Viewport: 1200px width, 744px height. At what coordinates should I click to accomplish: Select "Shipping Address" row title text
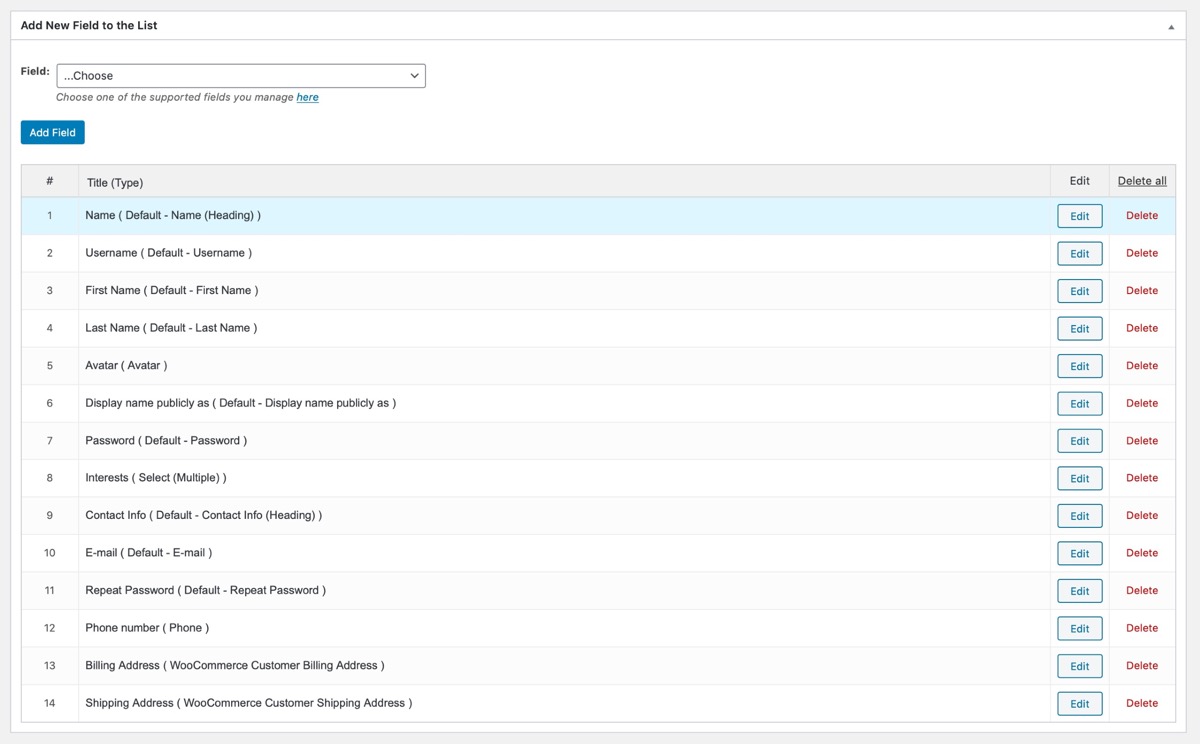click(249, 703)
